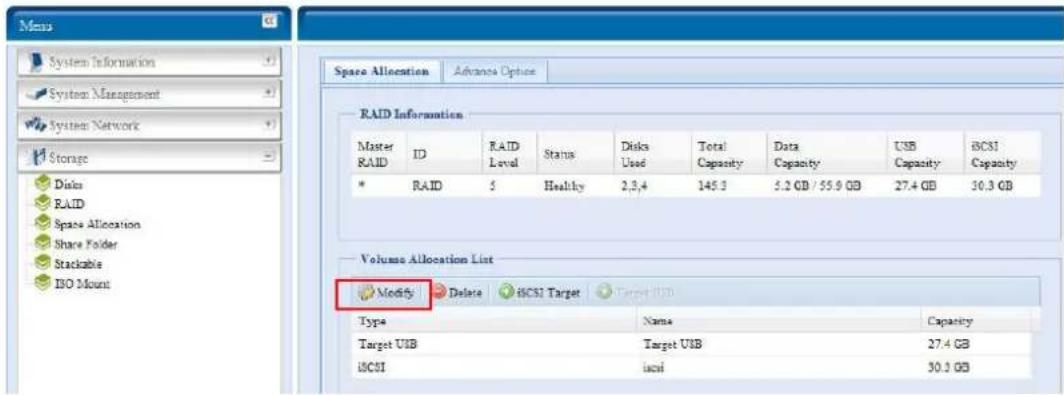Click the ISO Mount tree icon
Viewport: 1064px width, 395px height.
pos(43,282)
